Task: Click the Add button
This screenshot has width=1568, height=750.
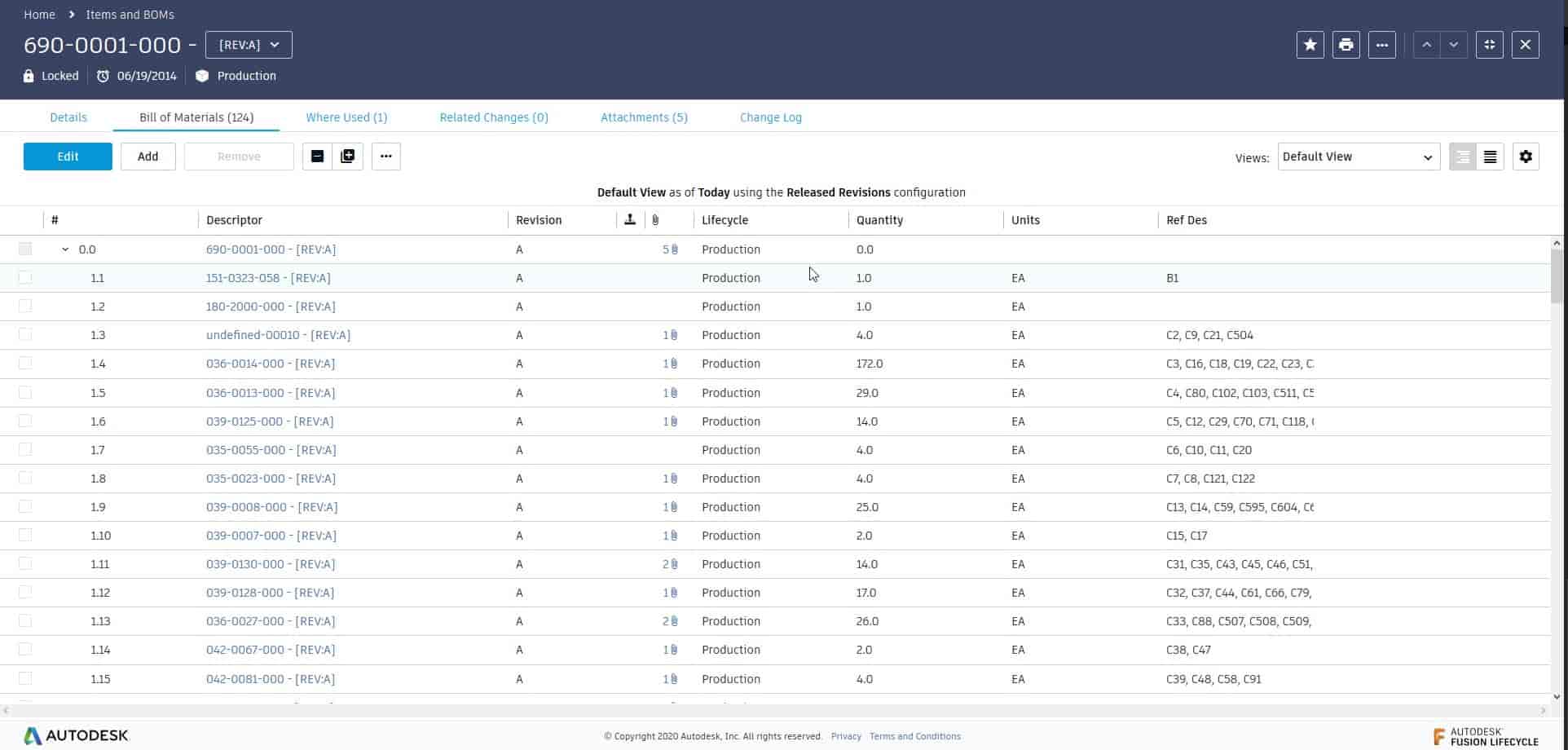Action: (148, 157)
